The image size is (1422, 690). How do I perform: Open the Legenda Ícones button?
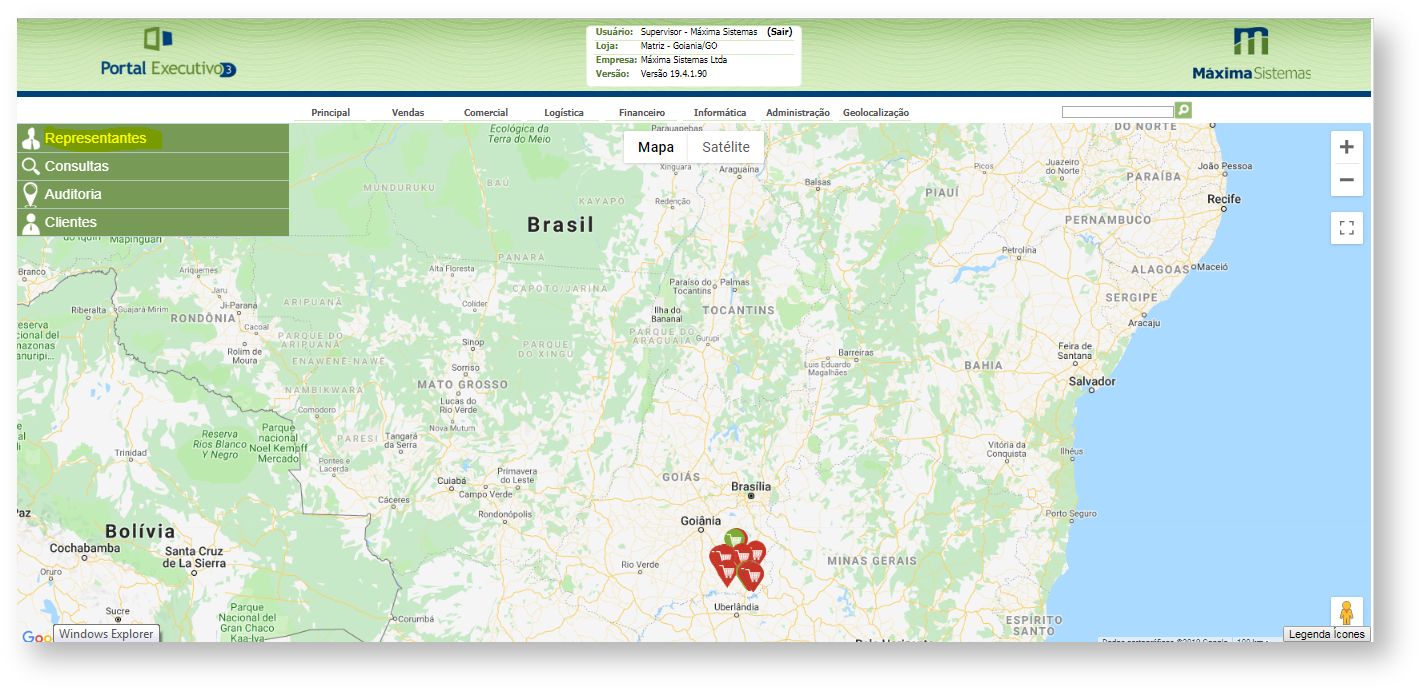coord(1326,634)
